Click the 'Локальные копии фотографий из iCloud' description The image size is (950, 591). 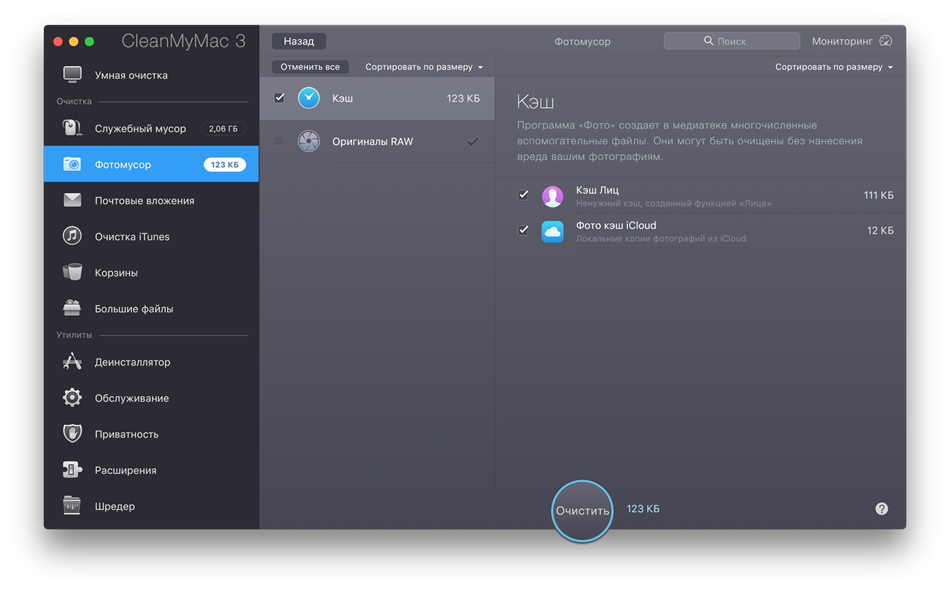(660, 239)
